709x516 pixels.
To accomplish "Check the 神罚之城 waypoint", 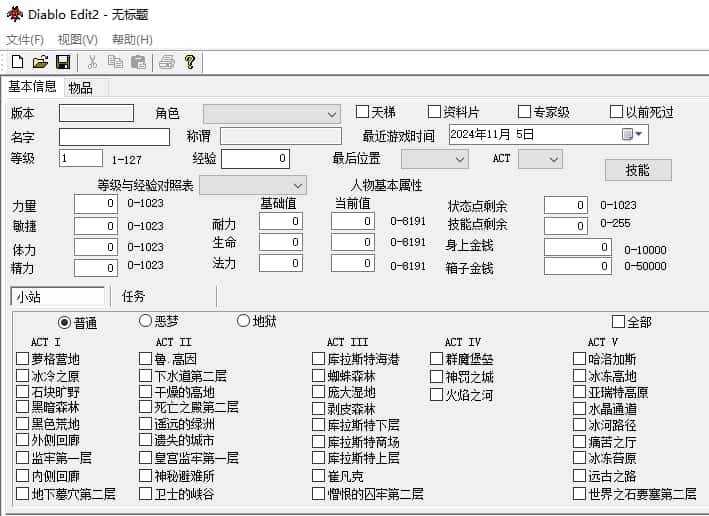I will click(x=462, y=377).
